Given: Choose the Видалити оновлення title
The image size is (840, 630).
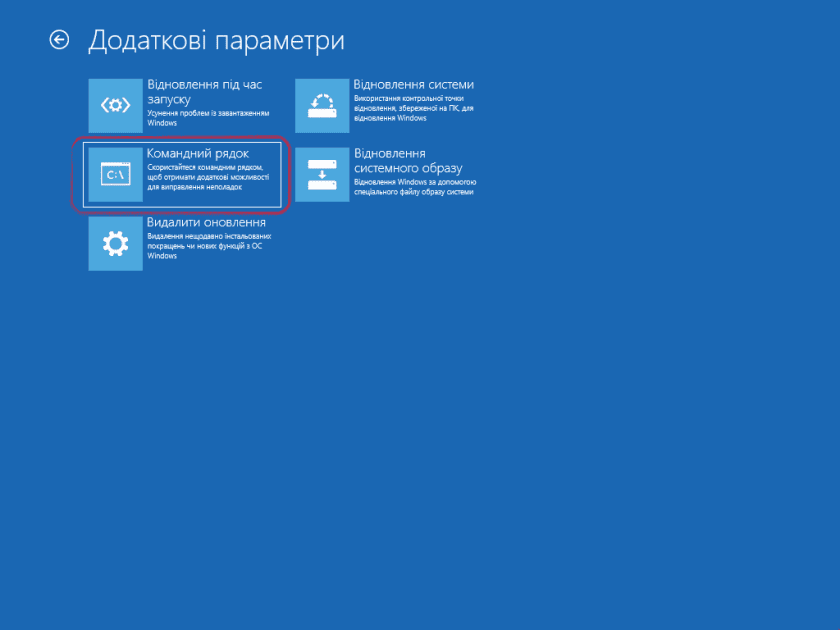Looking at the screenshot, I should coord(206,222).
